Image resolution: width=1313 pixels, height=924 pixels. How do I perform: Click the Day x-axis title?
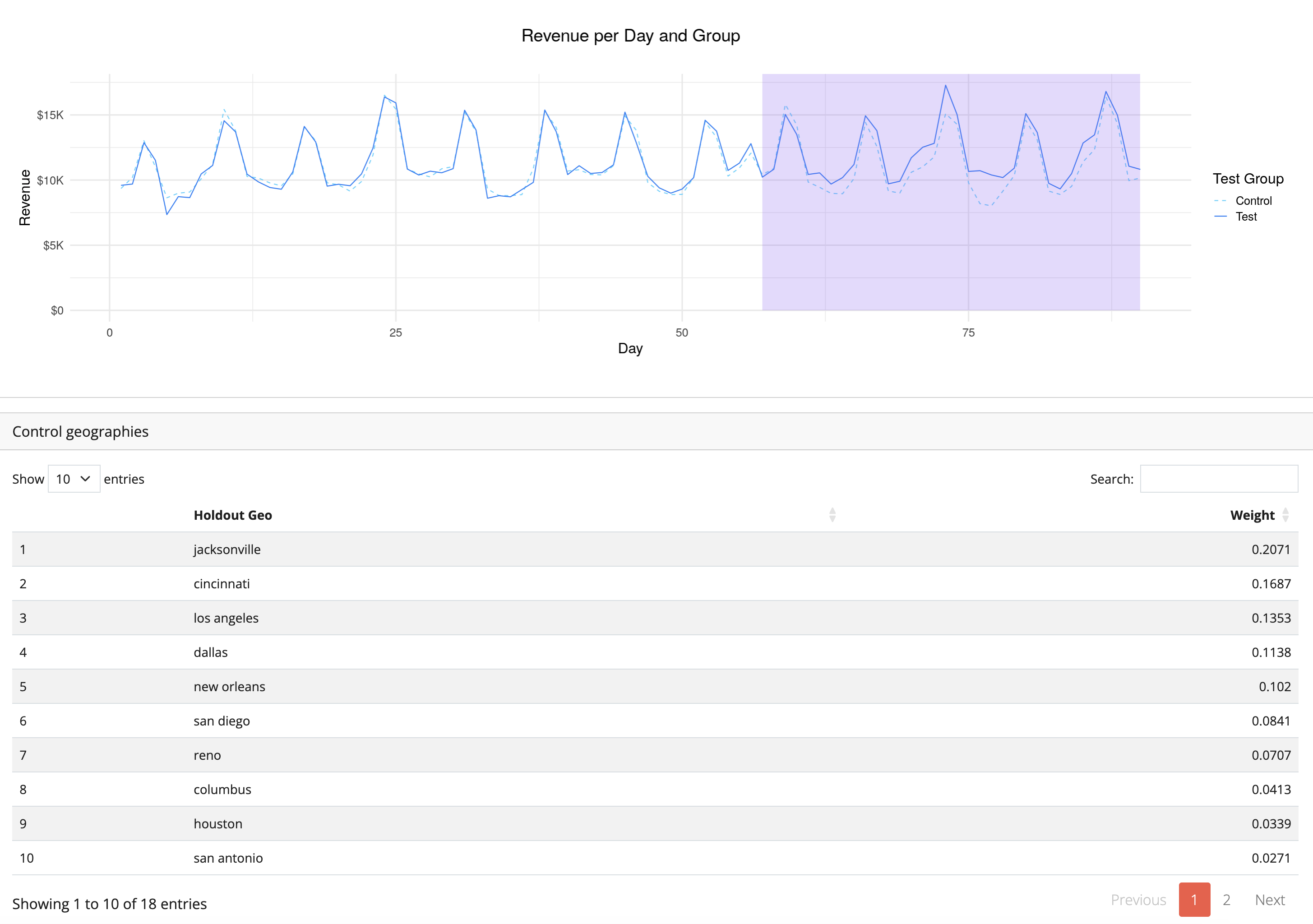coord(630,348)
